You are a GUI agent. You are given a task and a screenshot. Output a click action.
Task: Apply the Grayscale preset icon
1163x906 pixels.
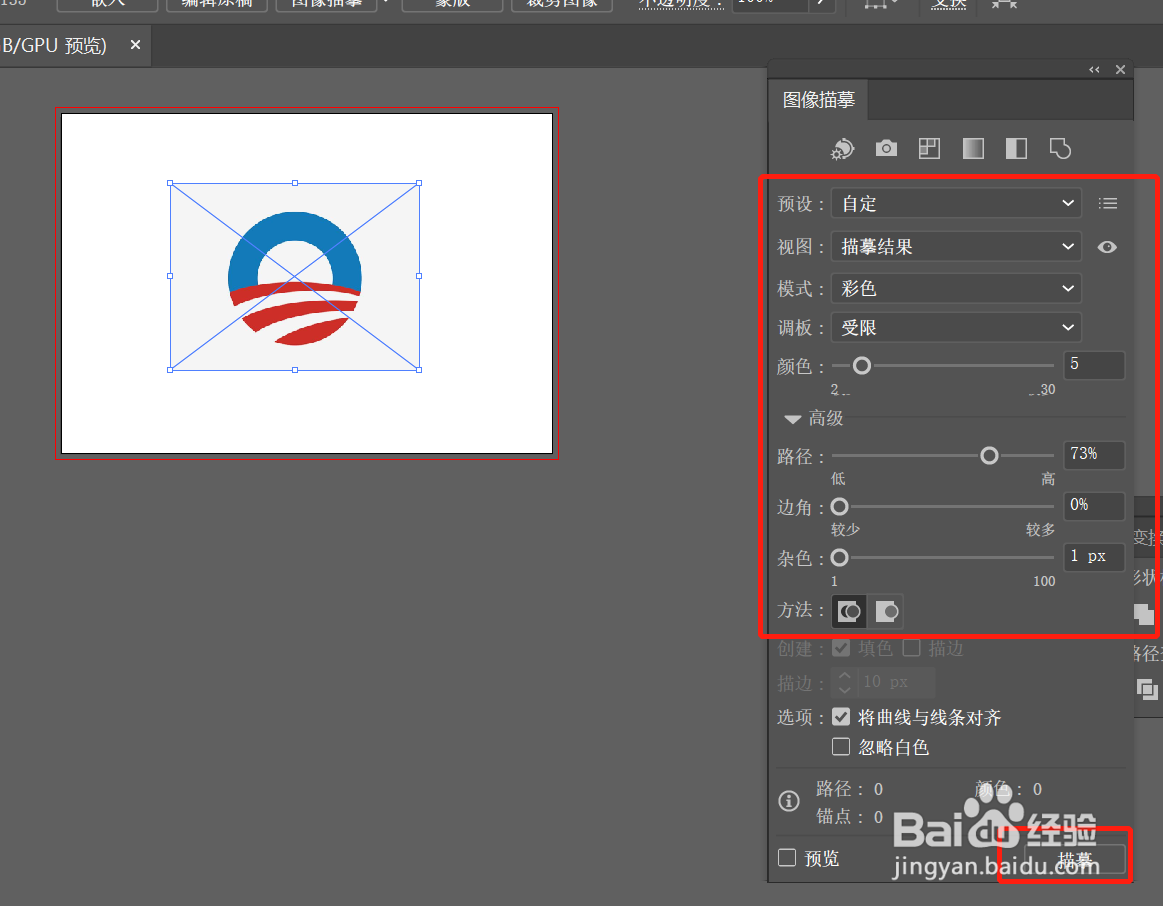(x=973, y=148)
